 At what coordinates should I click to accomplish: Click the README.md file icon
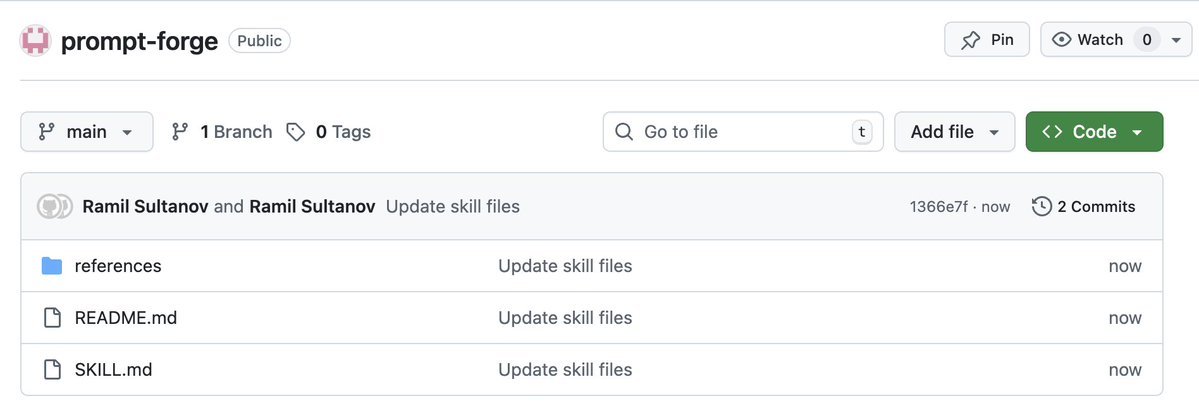pyautogui.click(x=52, y=318)
